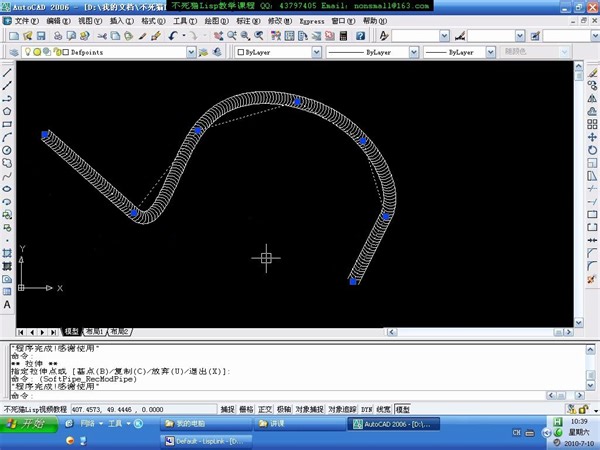
Task: Switch to the 布局1 layout tab
Action: pyautogui.click(x=95, y=332)
